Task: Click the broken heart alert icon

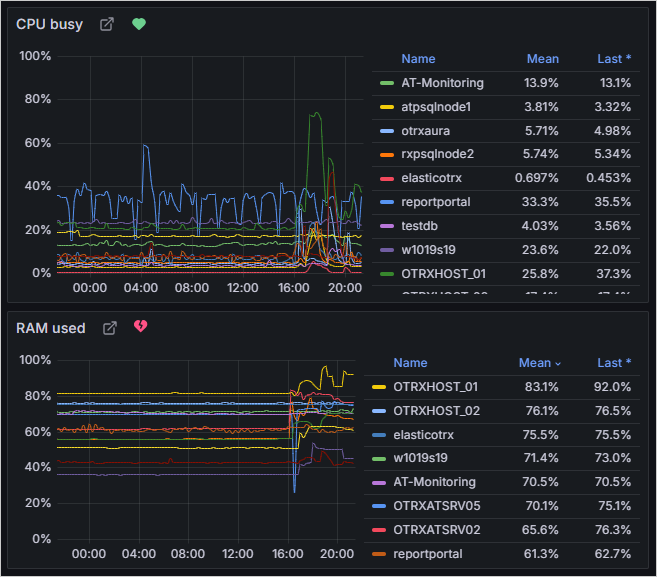Action: 142,328
